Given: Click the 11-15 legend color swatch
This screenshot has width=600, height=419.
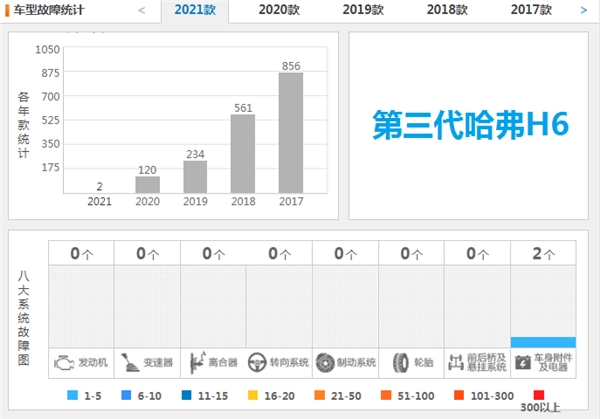Looking at the screenshot, I should [x=186, y=395].
